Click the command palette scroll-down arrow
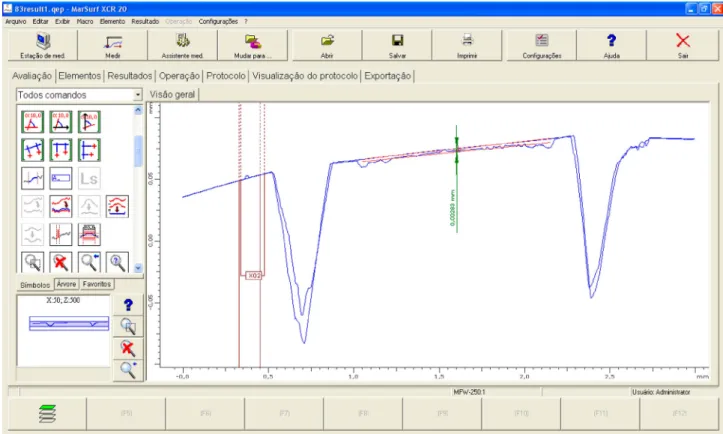The image size is (723, 434). (138, 268)
